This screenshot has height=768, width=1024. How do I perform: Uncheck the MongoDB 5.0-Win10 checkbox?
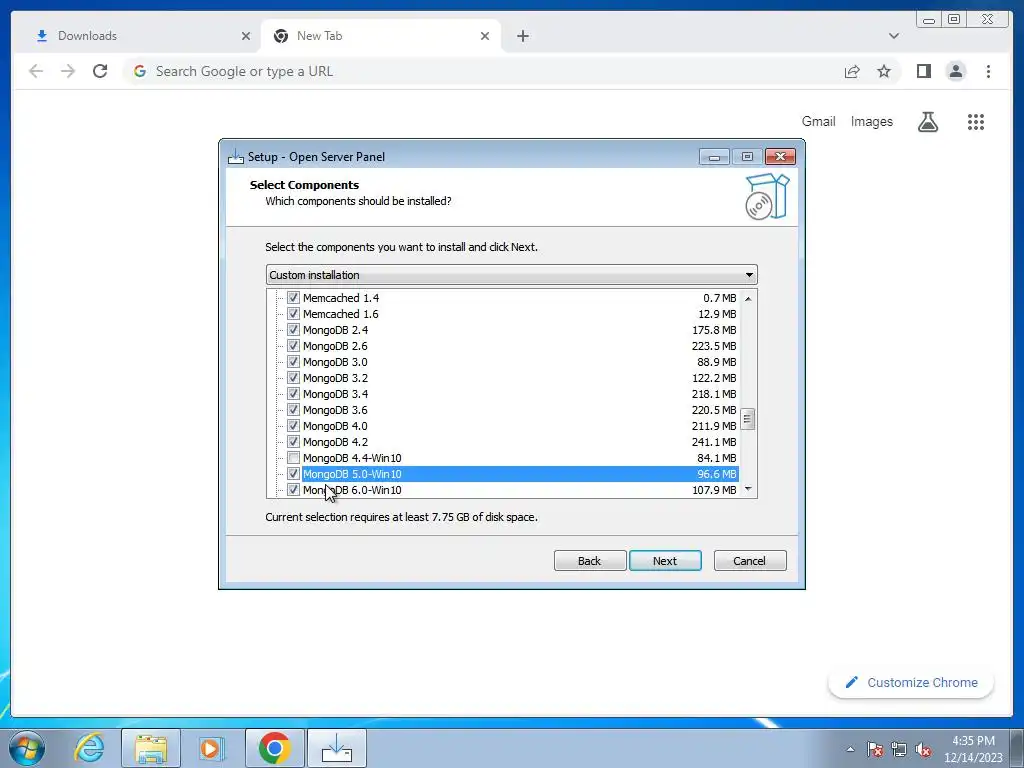[293, 474]
